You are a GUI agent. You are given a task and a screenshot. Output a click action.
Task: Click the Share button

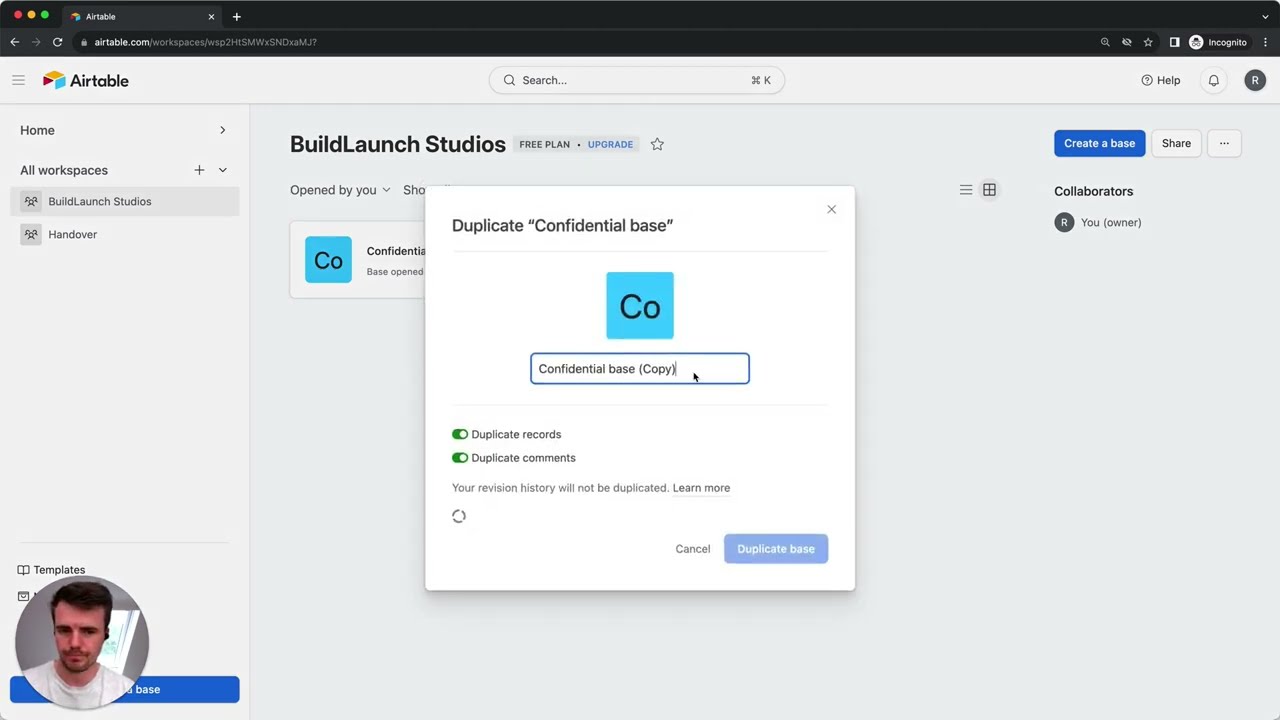1176,143
